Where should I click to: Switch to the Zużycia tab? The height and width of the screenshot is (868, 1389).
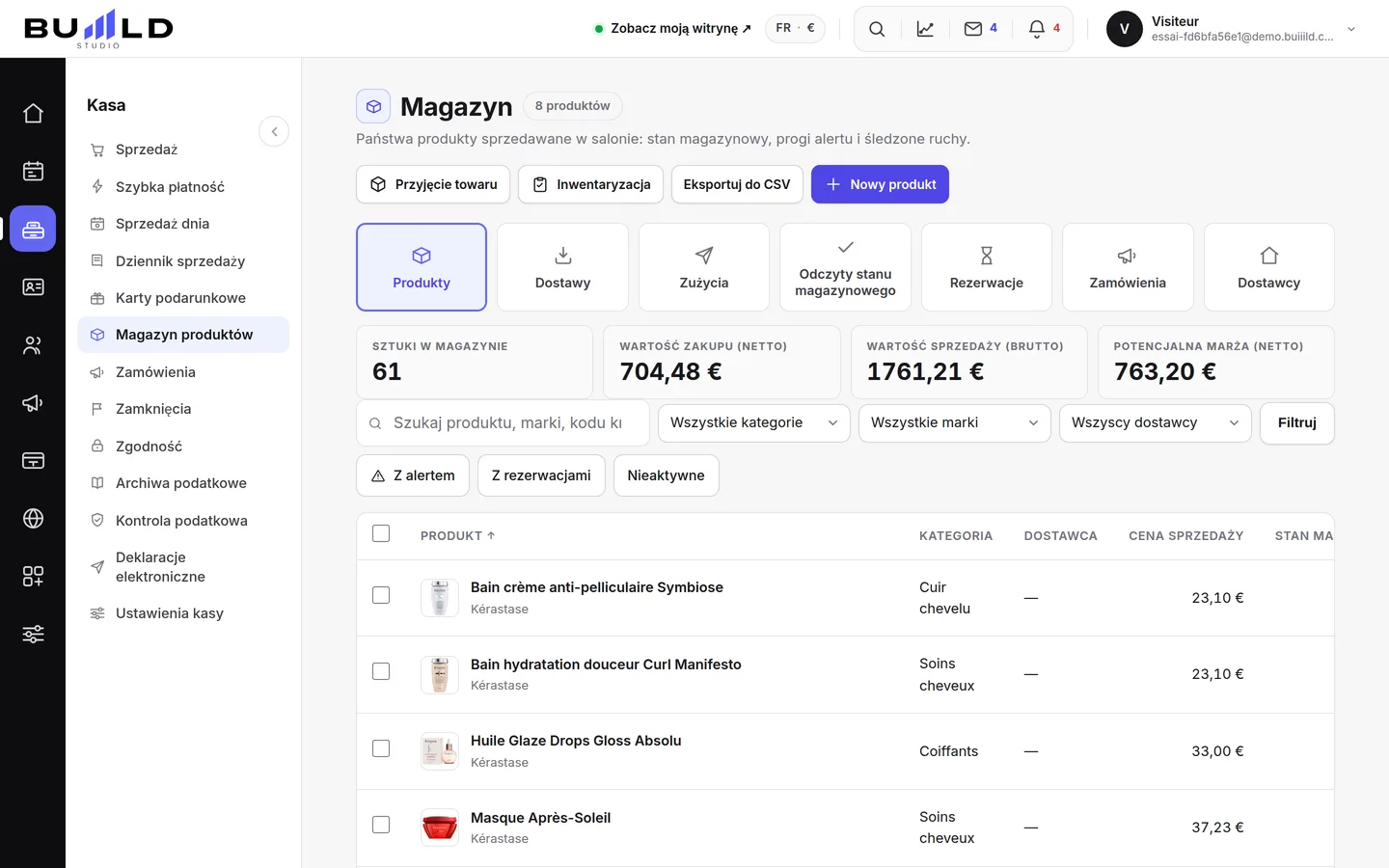click(x=704, y=267)
